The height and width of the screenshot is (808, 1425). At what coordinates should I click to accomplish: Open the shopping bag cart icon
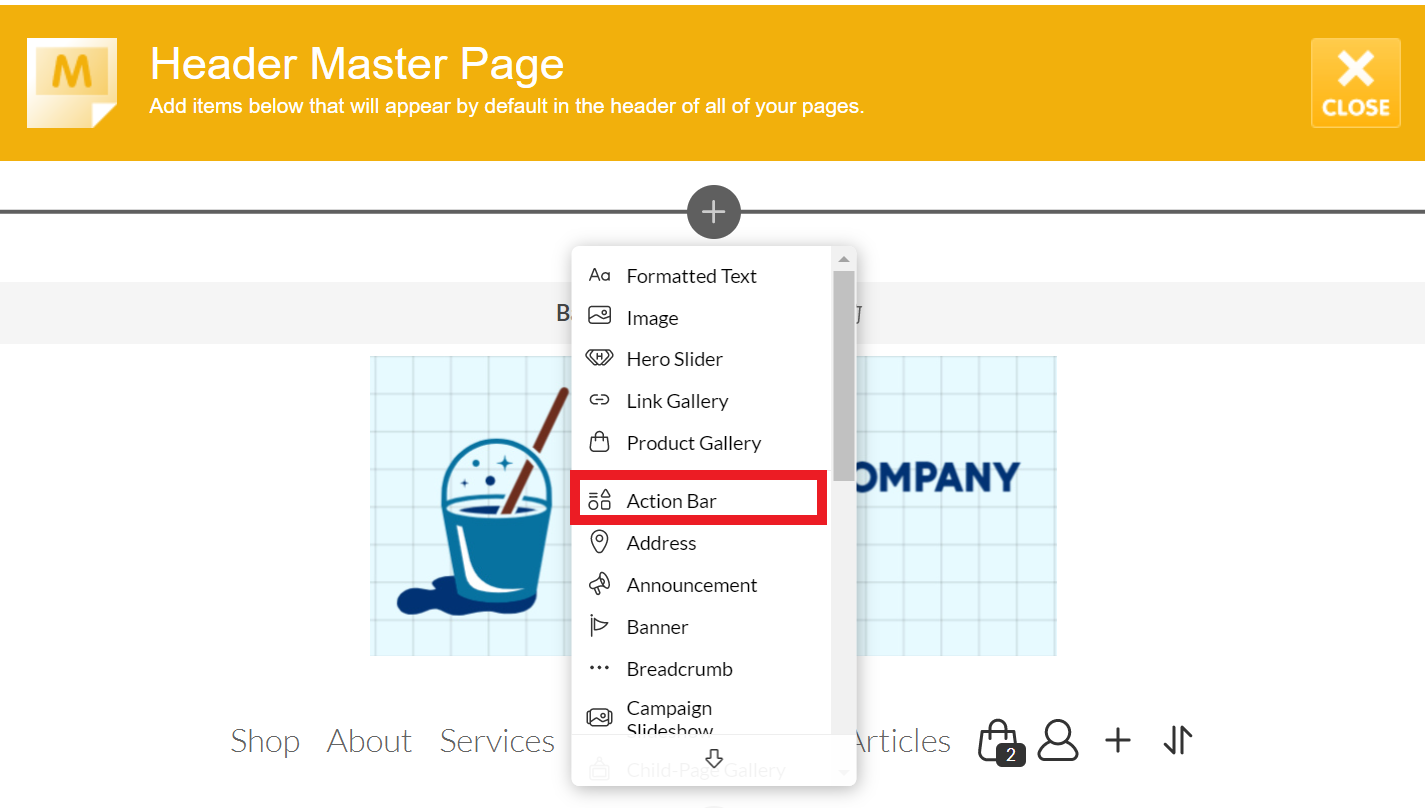tap(1000, 742)
